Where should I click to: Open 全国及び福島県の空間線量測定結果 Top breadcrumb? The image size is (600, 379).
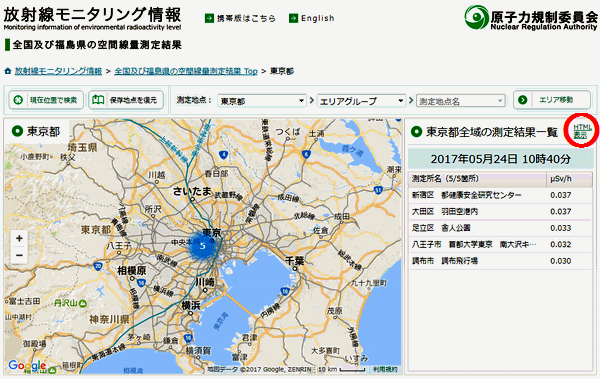186,71
